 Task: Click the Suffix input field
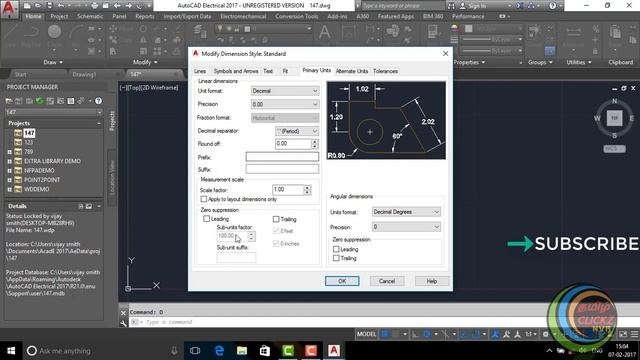click(x=282, y=169)
